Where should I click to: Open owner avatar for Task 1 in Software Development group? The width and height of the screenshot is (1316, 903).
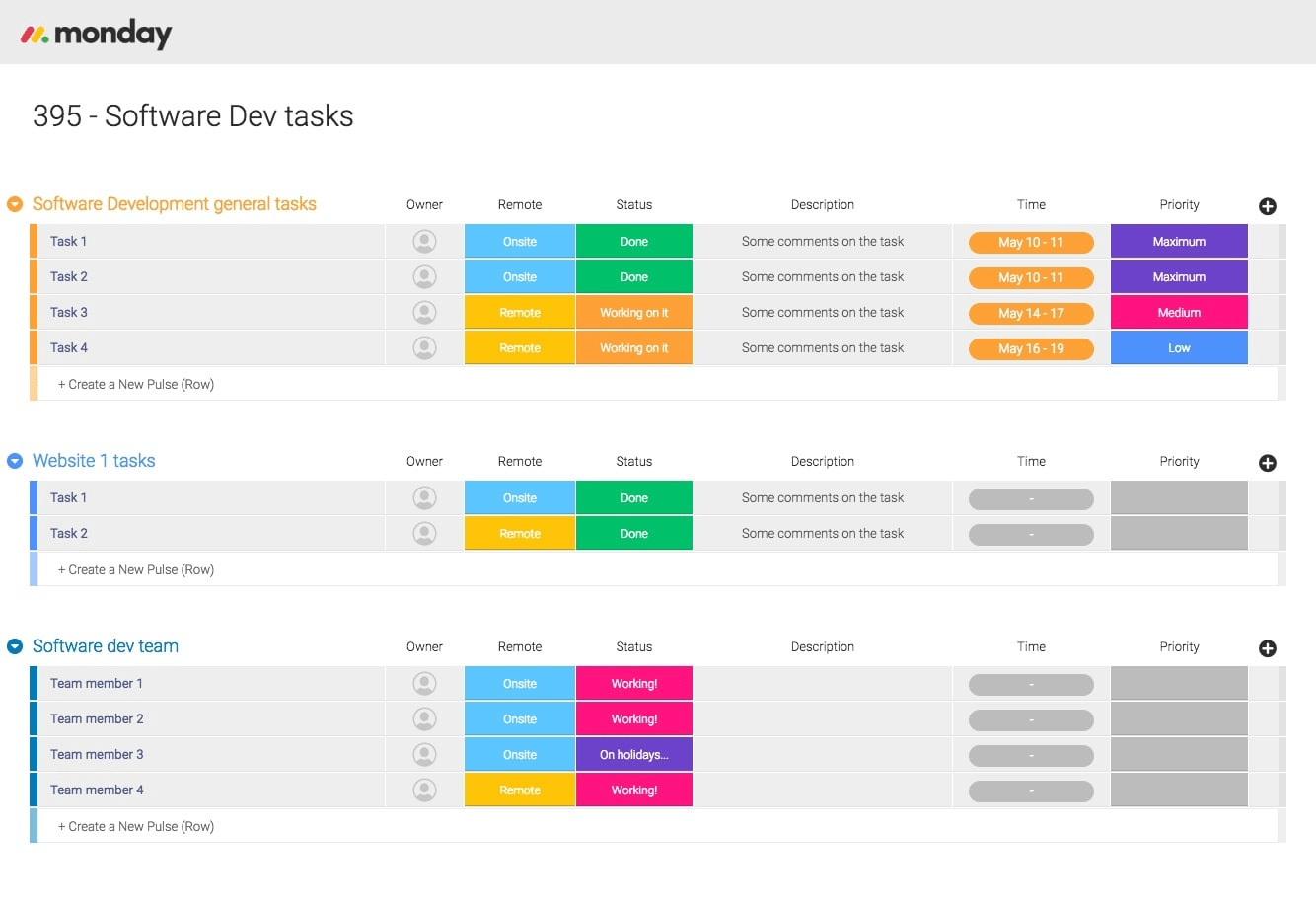tap(424, 241)
